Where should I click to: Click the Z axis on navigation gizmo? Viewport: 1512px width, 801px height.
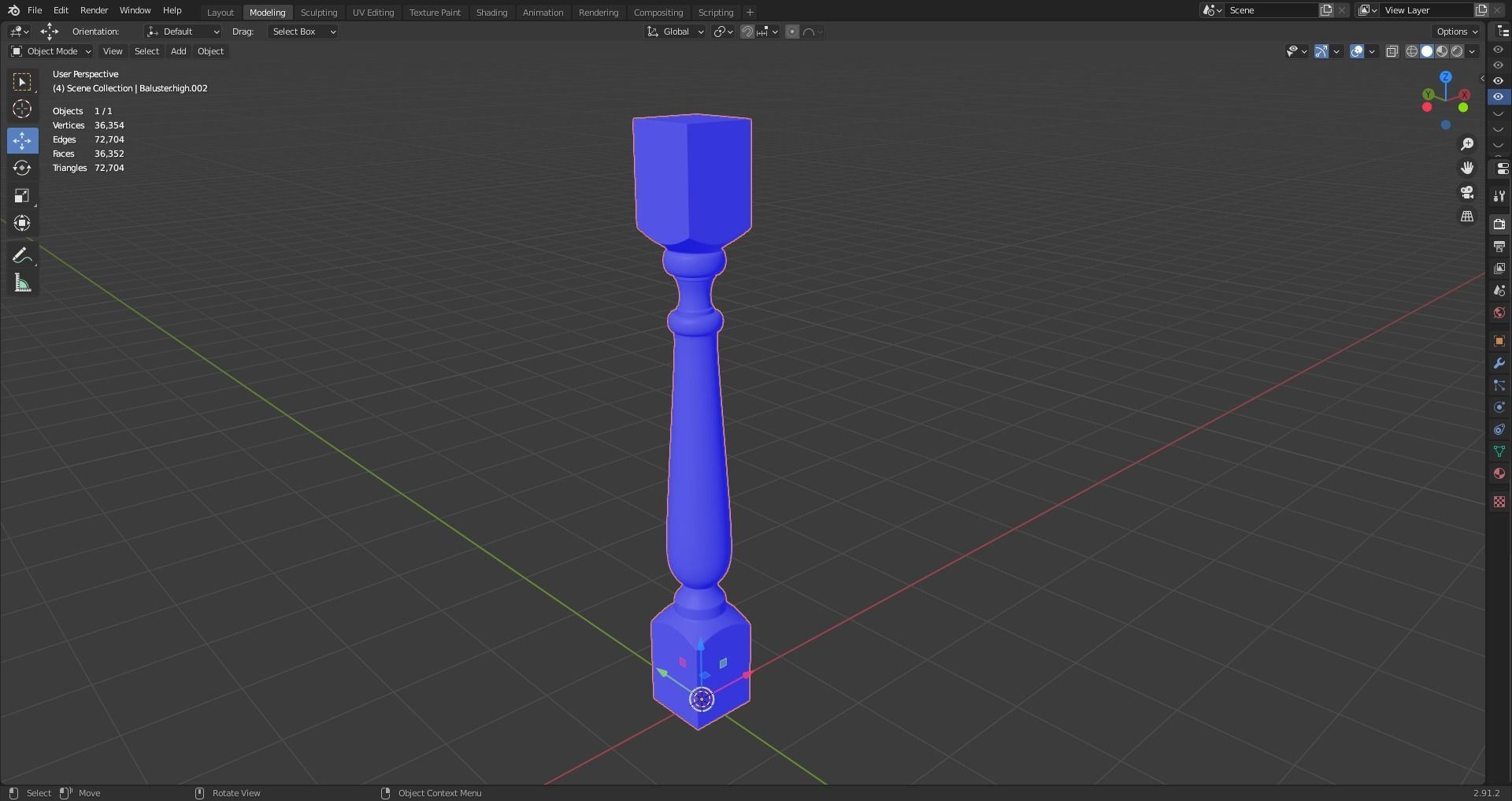(1446, 77)
